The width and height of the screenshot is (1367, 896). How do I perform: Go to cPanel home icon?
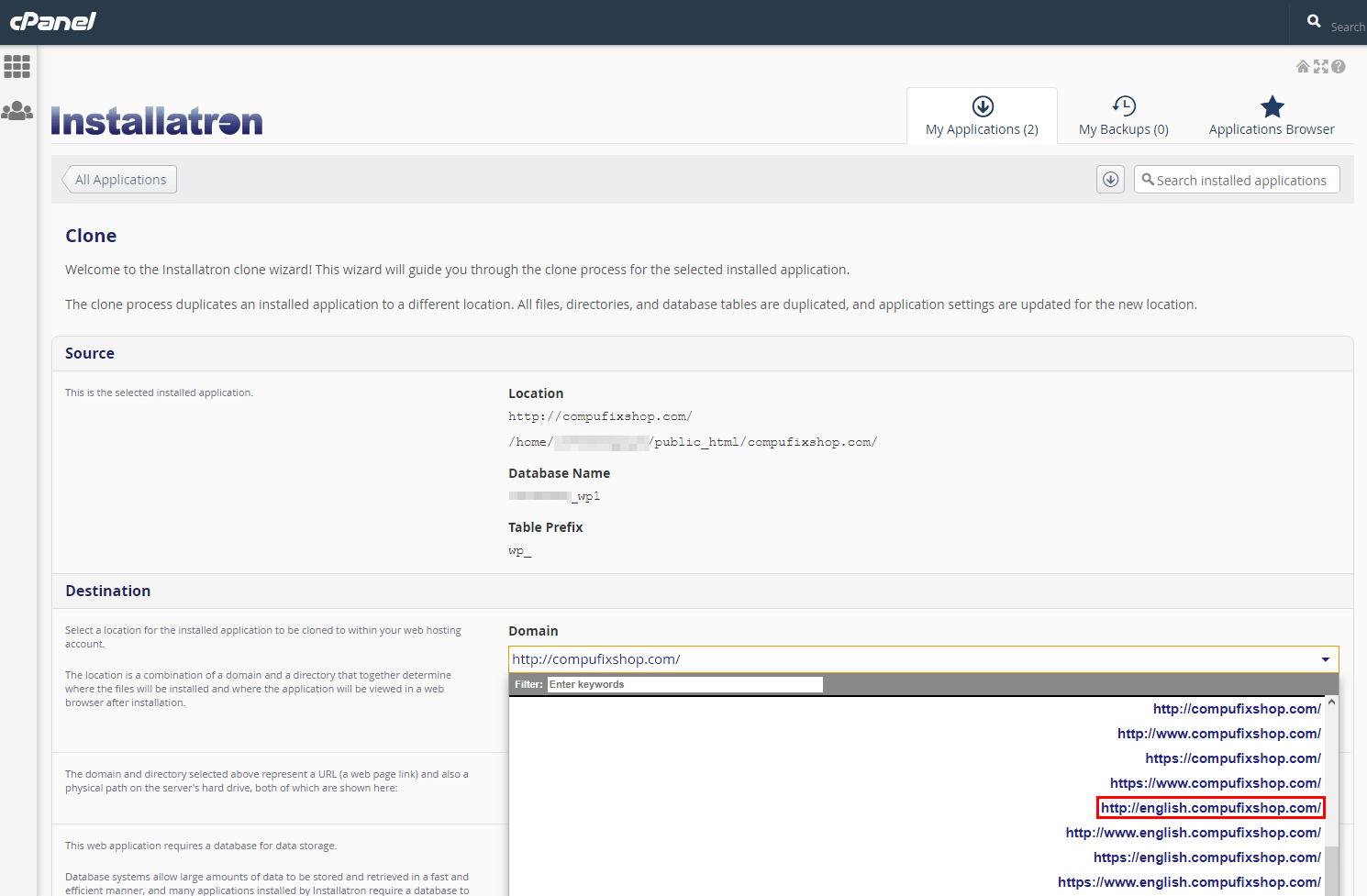pyautogui.click(x=1302, y=66)
